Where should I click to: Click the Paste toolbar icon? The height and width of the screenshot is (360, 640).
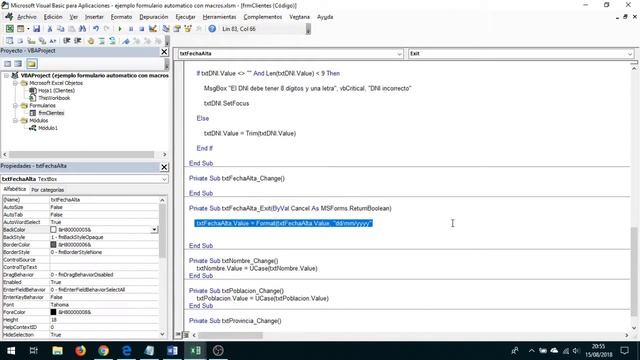71,29
